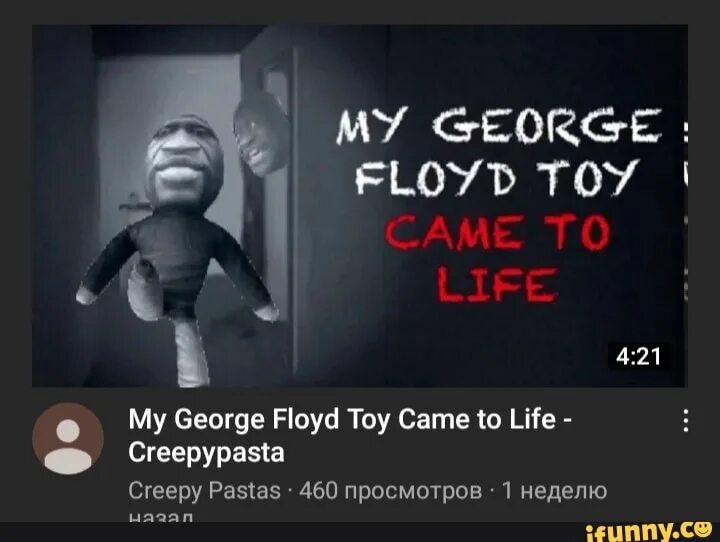
Task: Click the 'Creepypasta' word in the title
Action: (207, 453)
